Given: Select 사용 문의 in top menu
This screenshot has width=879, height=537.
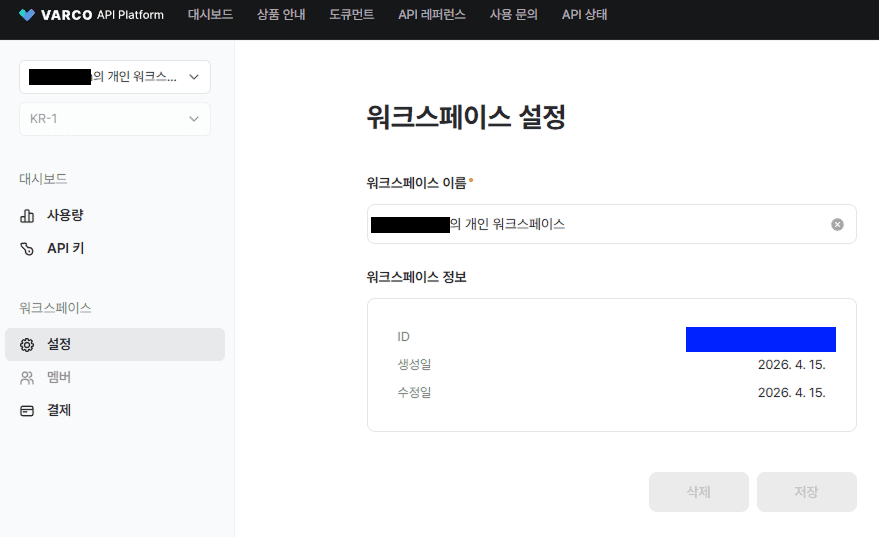Looking at the screenshot, I should (x=513, y=15).
